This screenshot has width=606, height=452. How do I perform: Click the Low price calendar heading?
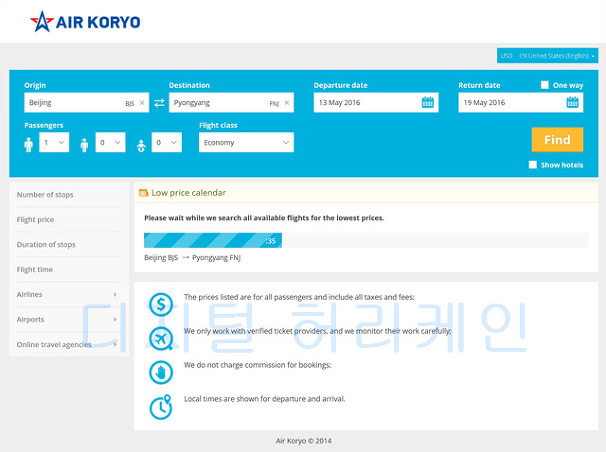pyautogui.click(x=189, y=193)
